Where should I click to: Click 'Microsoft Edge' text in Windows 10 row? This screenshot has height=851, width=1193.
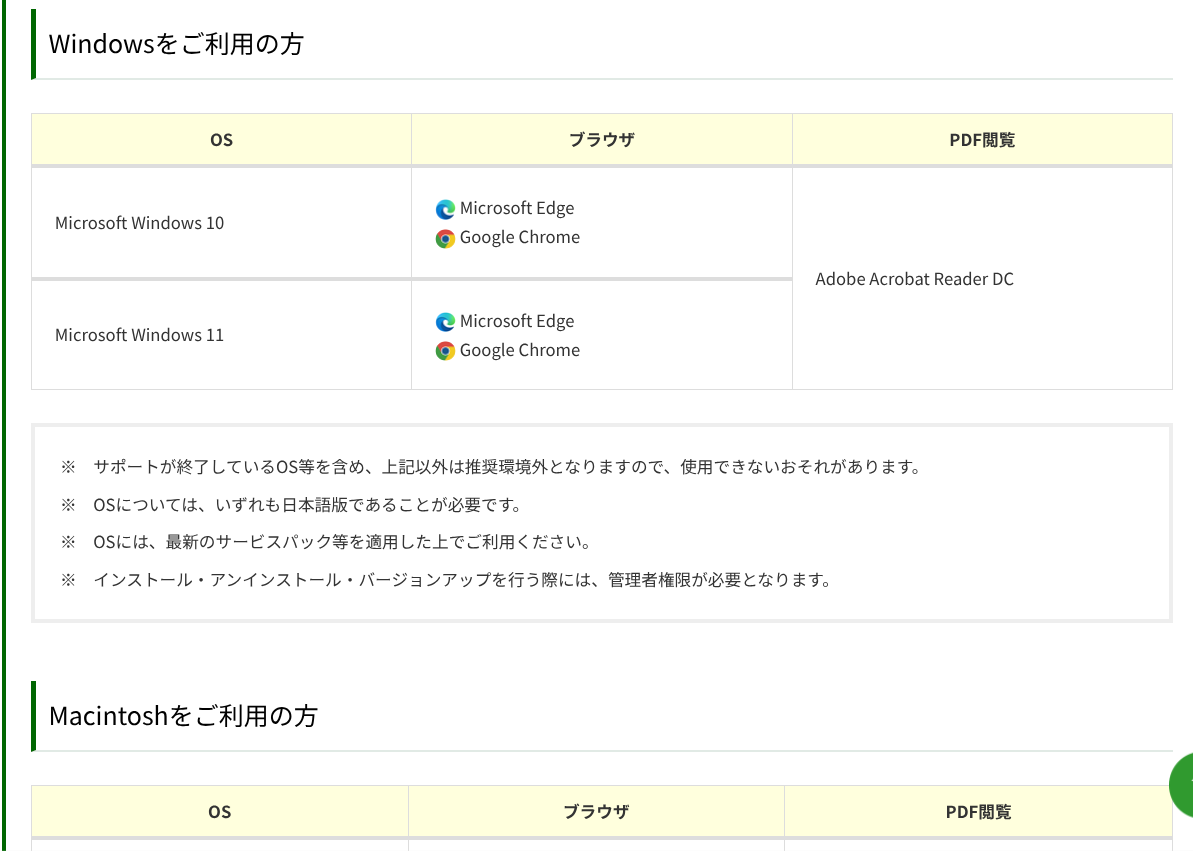[x=517, y=209]
